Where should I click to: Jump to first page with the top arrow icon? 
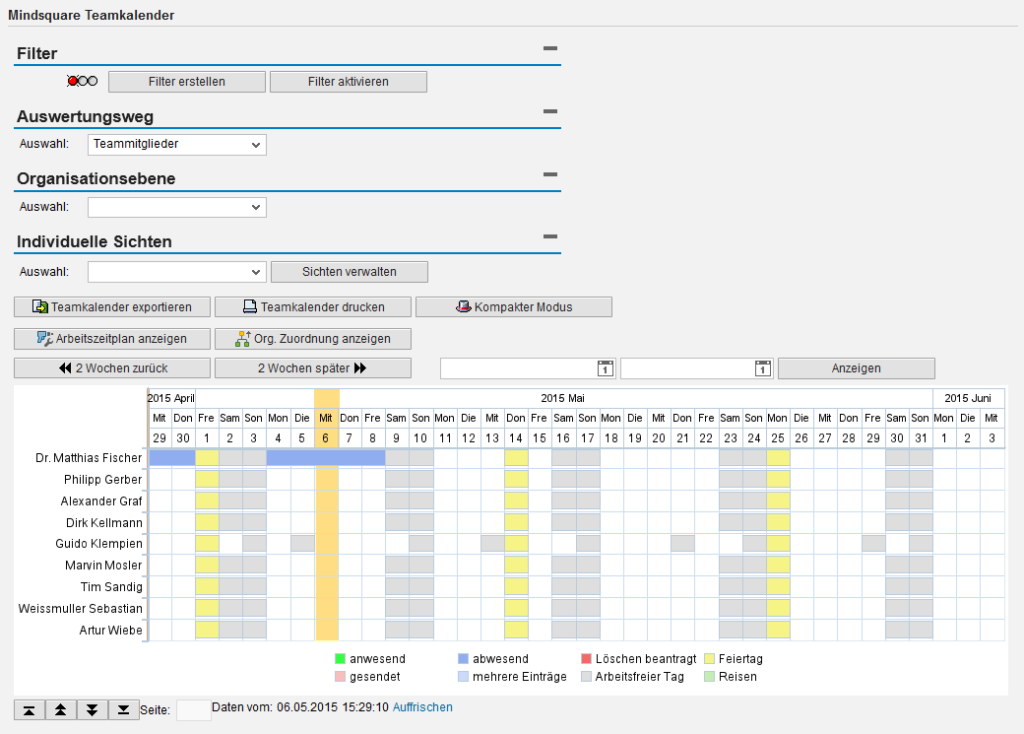pos(28,709)
